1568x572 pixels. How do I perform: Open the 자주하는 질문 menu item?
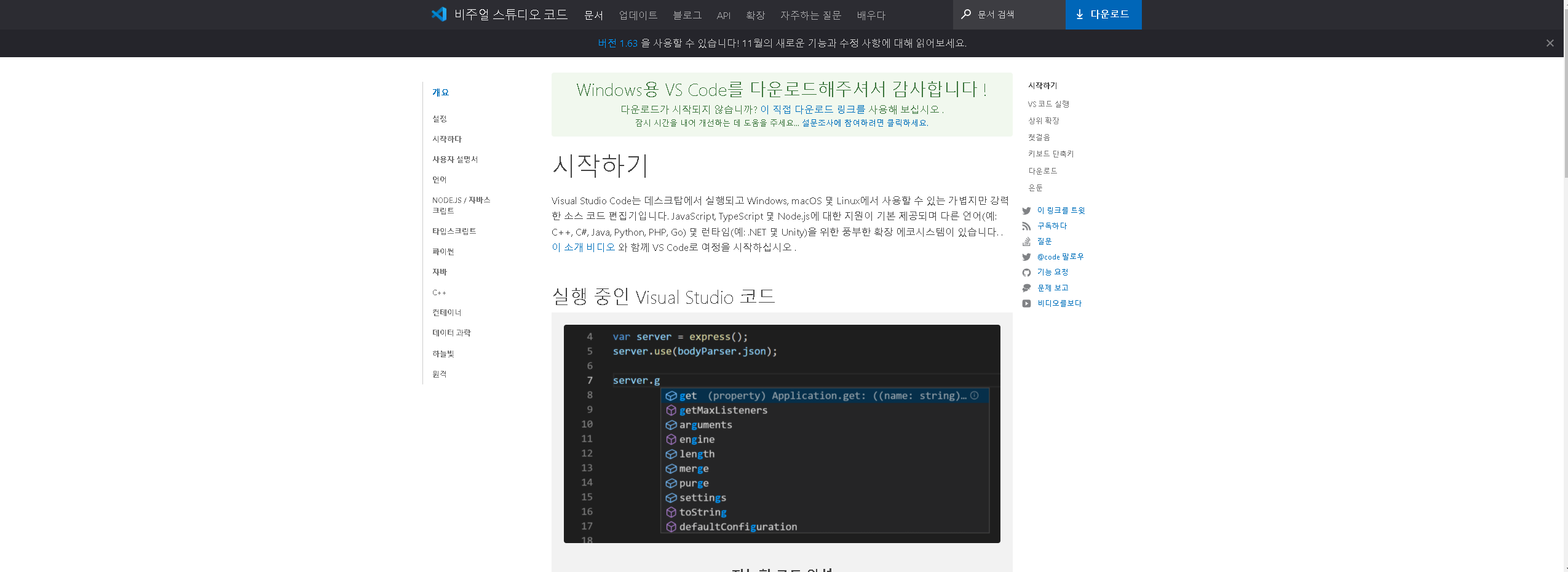tap(810, 15)
